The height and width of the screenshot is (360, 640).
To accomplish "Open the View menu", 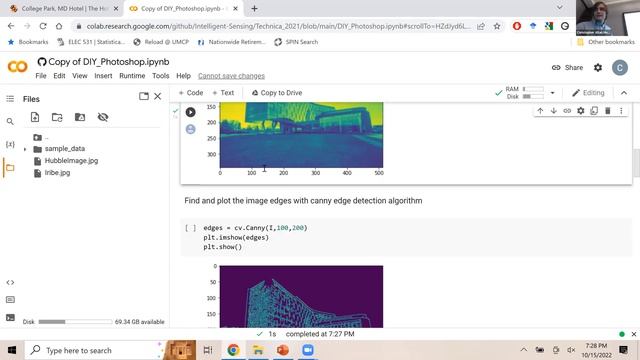I will click(x=80, y=76).
